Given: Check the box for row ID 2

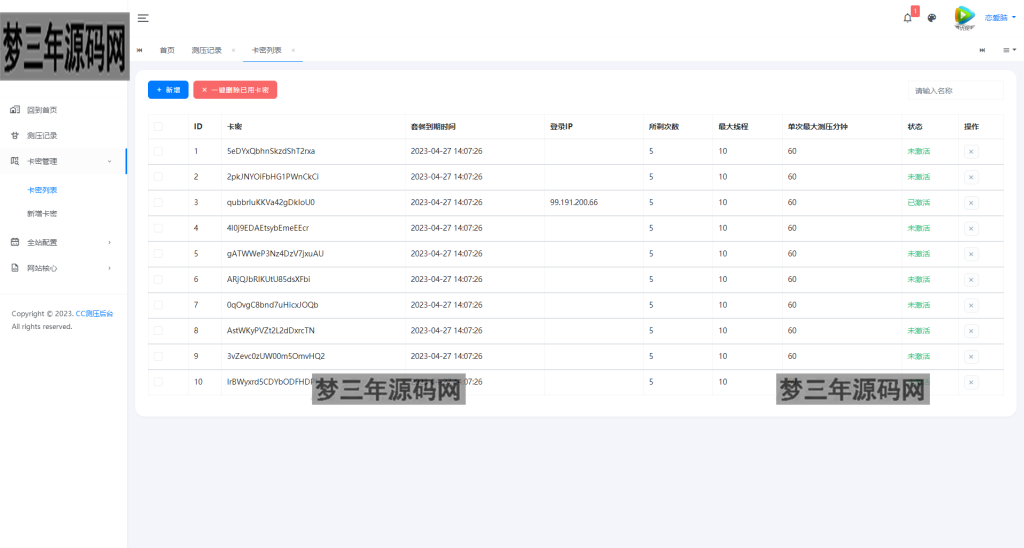Looking at the screenshot, I should click(158, 176).
